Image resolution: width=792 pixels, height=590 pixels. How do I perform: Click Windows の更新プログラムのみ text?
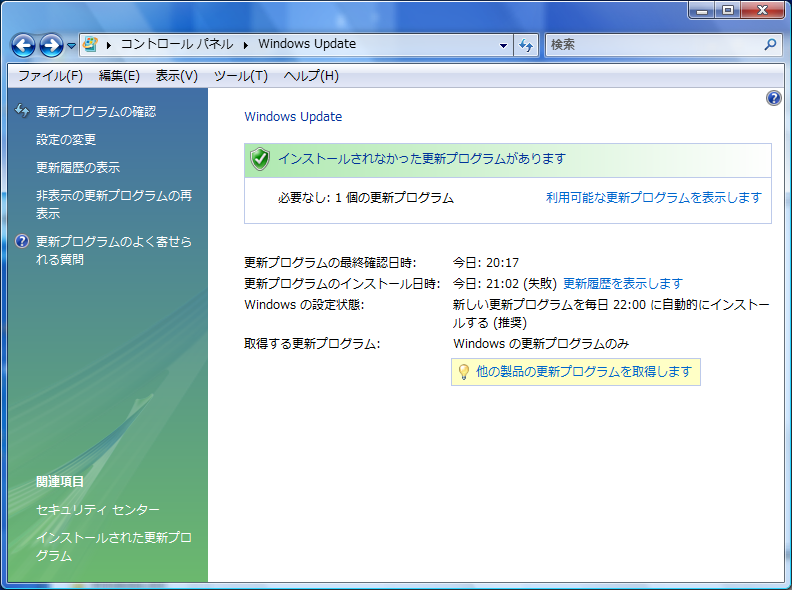pos(541,344)
